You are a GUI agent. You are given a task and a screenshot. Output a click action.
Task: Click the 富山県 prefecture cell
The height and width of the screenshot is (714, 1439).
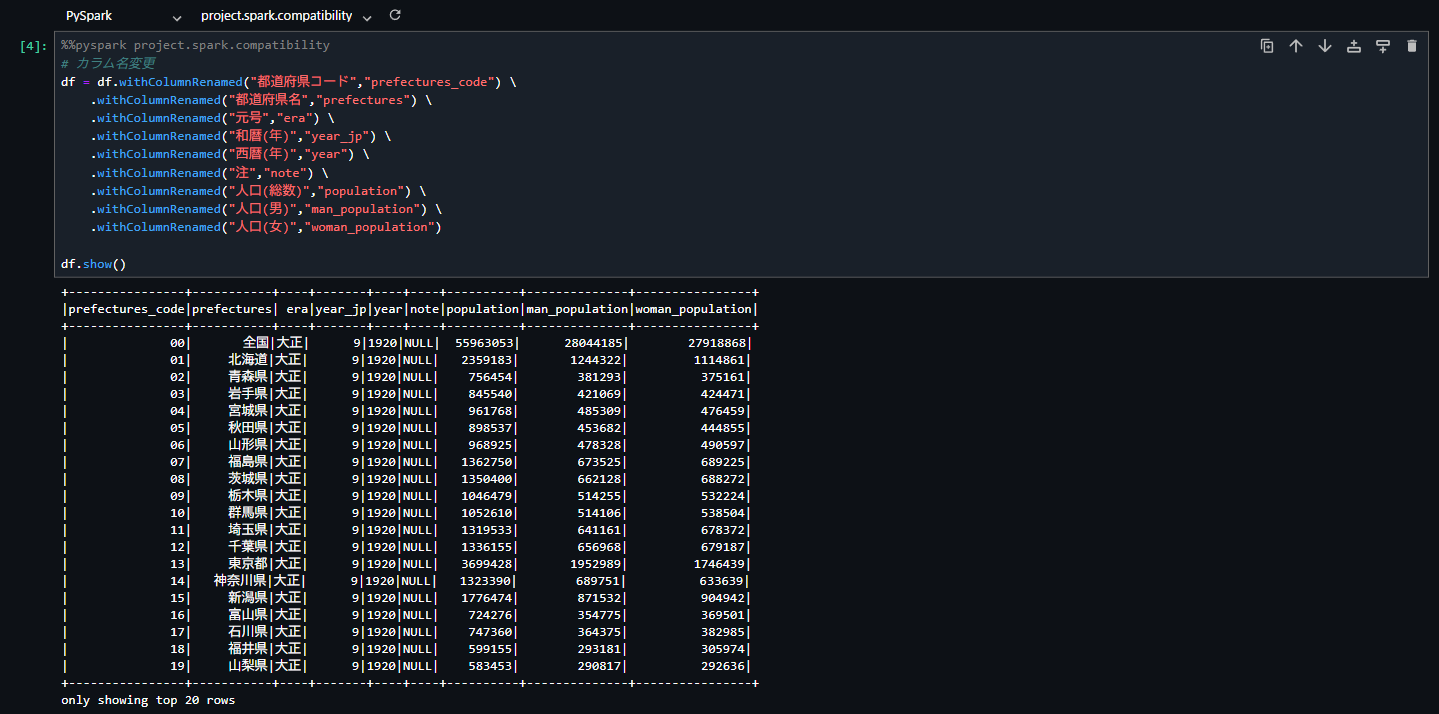click(x=248, y=615)
